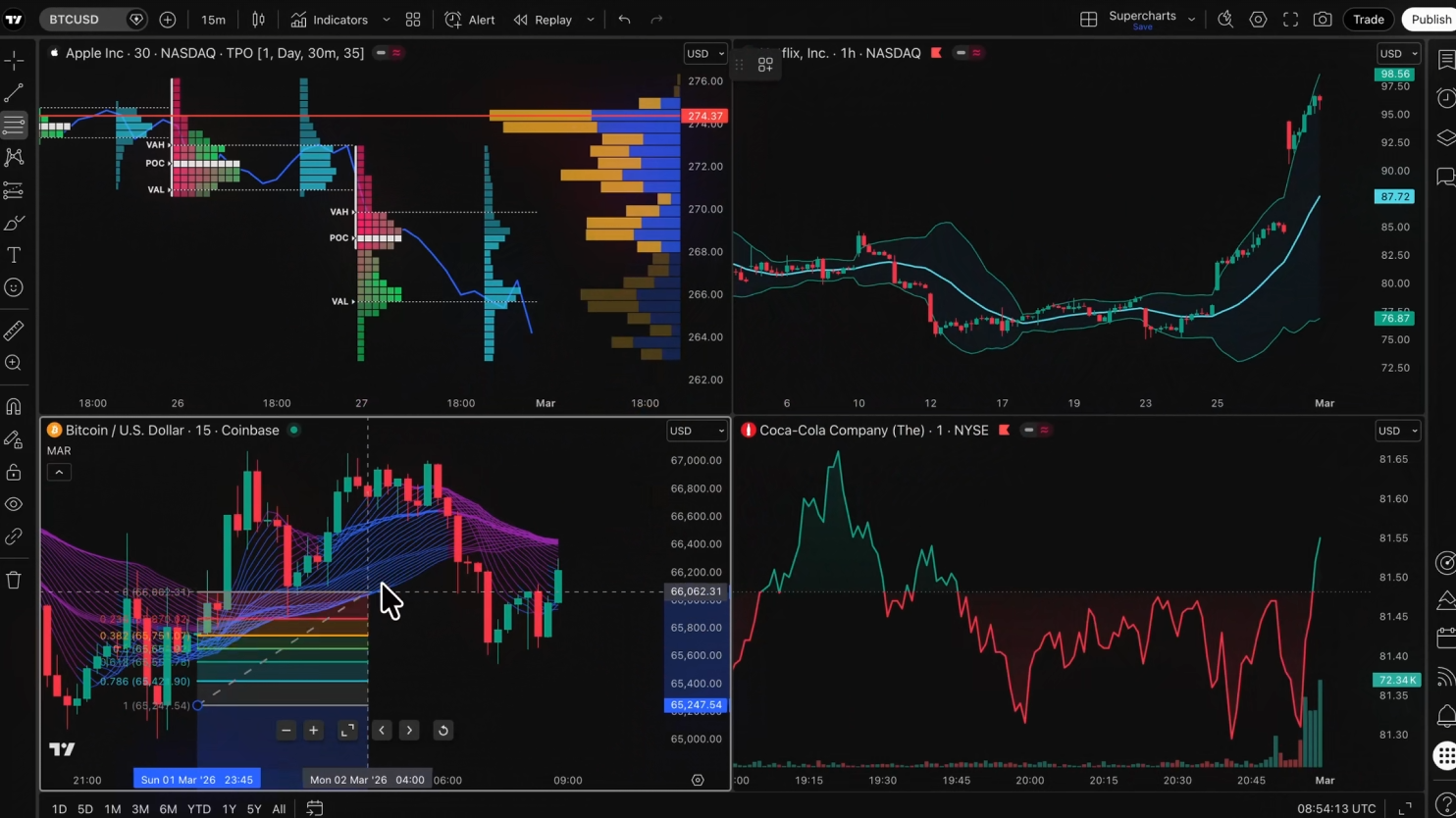
Task: Open indicator templates grid icon
Action: pos(413,20)
